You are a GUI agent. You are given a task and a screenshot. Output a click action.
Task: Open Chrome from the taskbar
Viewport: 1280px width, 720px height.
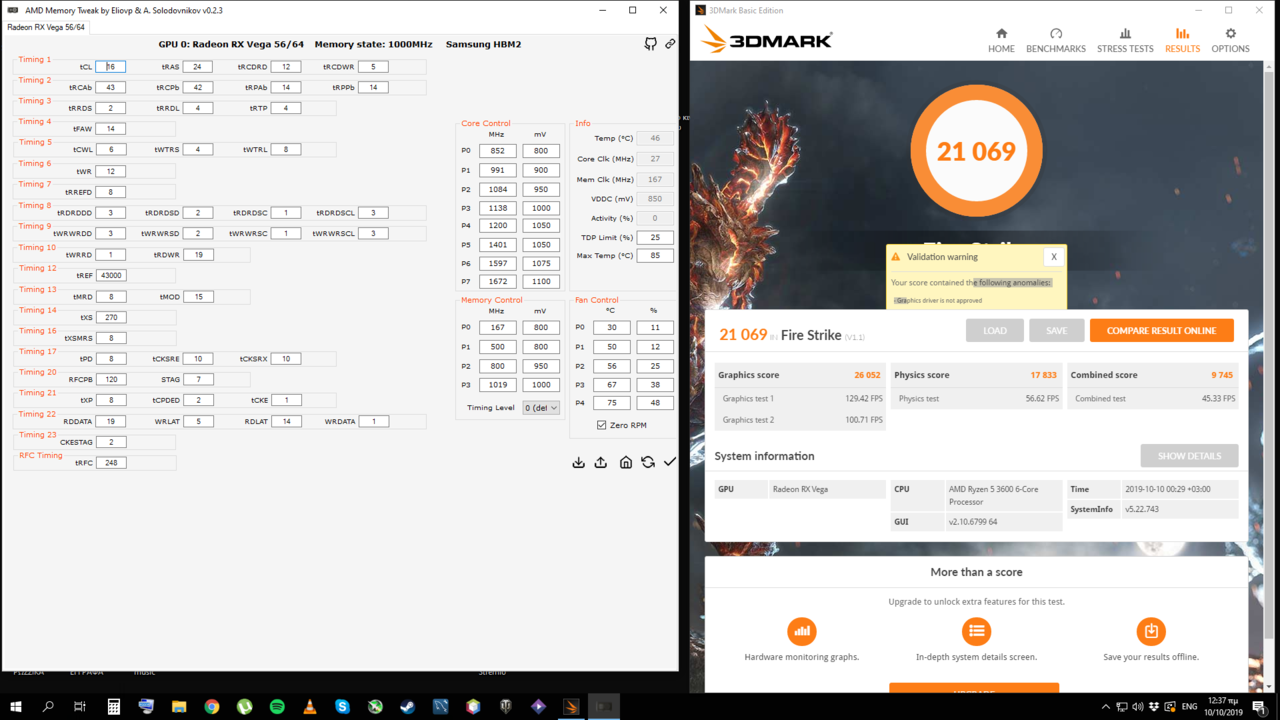pos(212,706)
